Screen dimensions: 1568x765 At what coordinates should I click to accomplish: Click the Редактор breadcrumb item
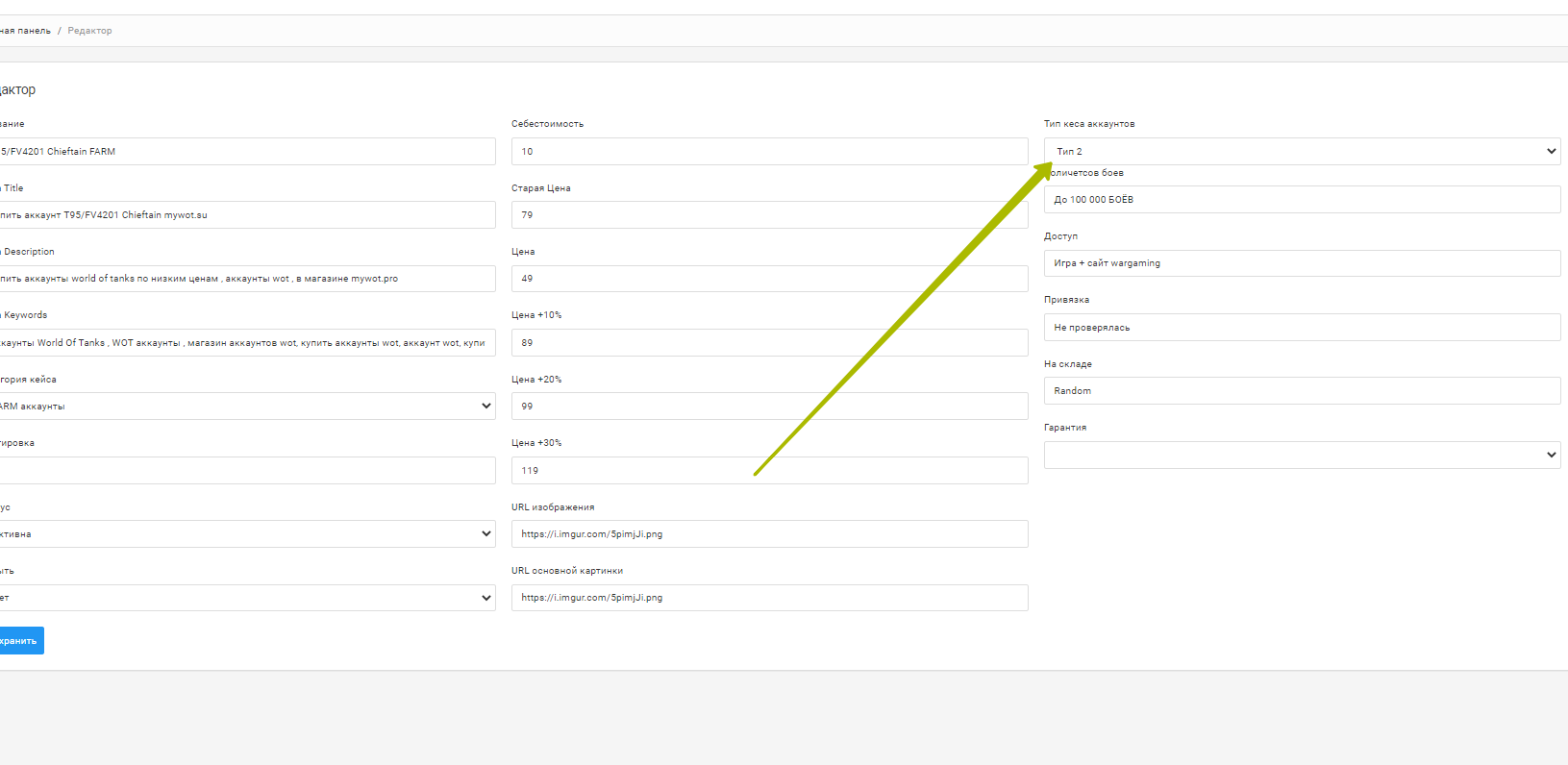89,31
